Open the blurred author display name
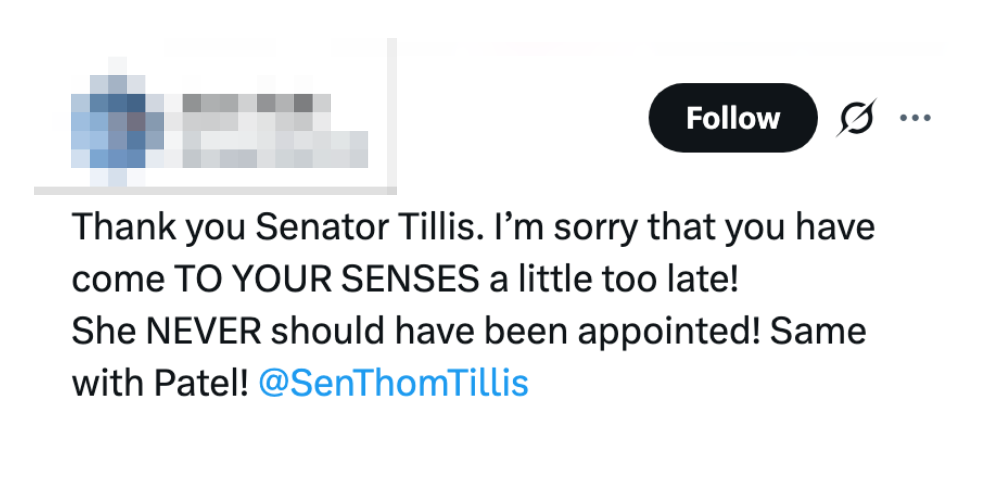Image resolution: width=1002 pixels, height=478 pixels. coord(250,104)
